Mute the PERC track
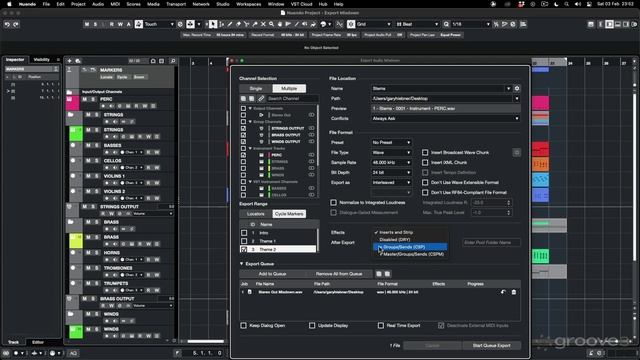The height and width of the screenshot is (360, 640). [x=84, y=99]
